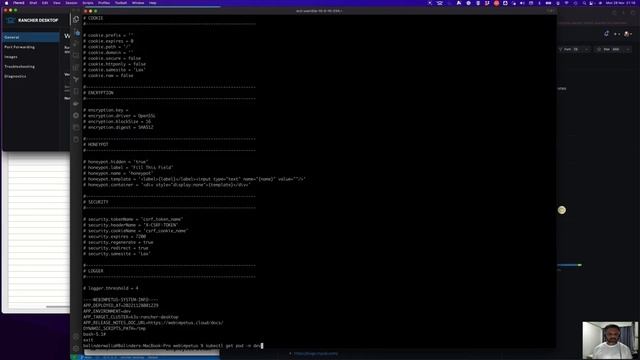Click the Wi-Fi icon in menu bar
The image size is (640, 360).
566,3
